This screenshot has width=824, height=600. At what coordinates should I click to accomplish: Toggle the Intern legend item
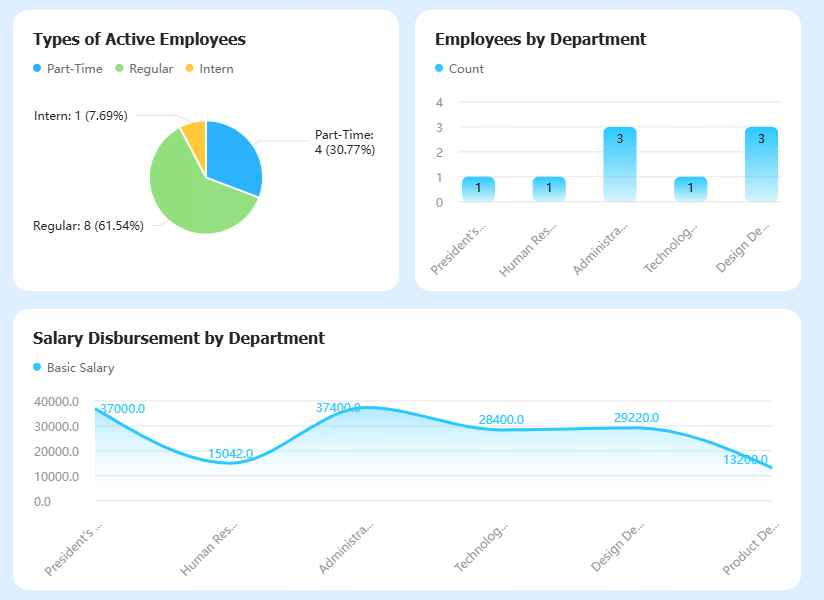pos(210,69)
